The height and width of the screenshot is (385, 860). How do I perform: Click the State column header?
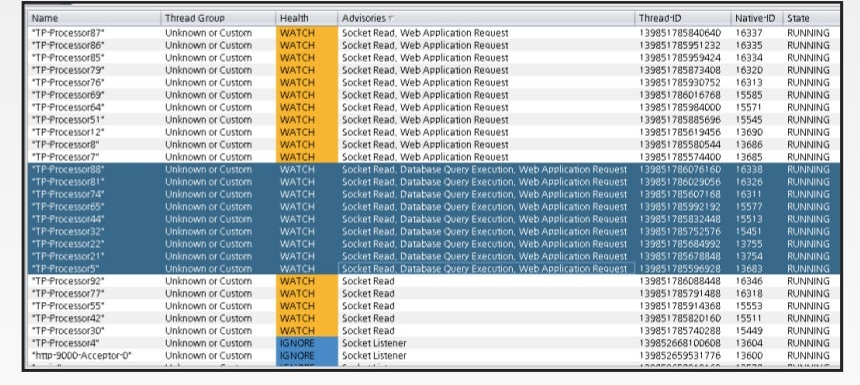pyautogui.click(x=811, y=18)
